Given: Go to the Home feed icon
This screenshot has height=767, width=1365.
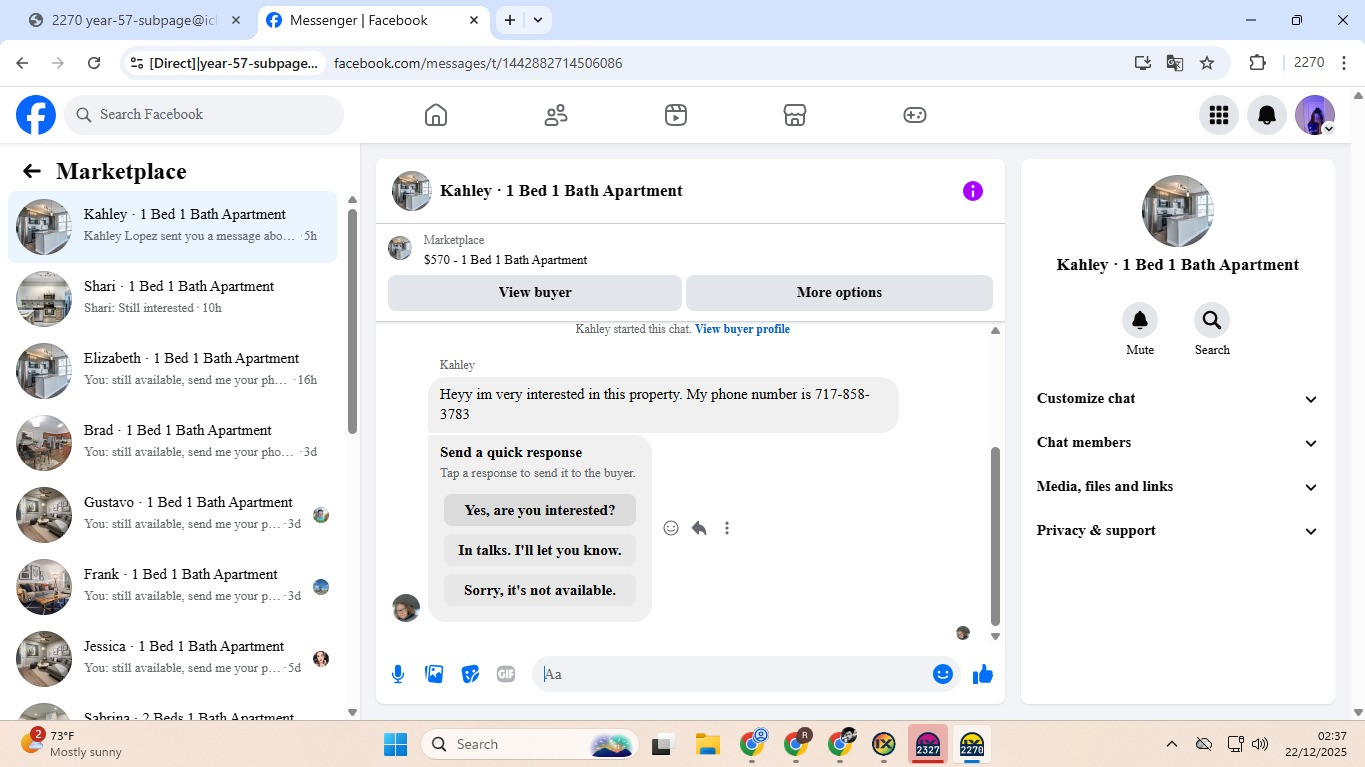Looking at the screenshot, I should point(436,115).
